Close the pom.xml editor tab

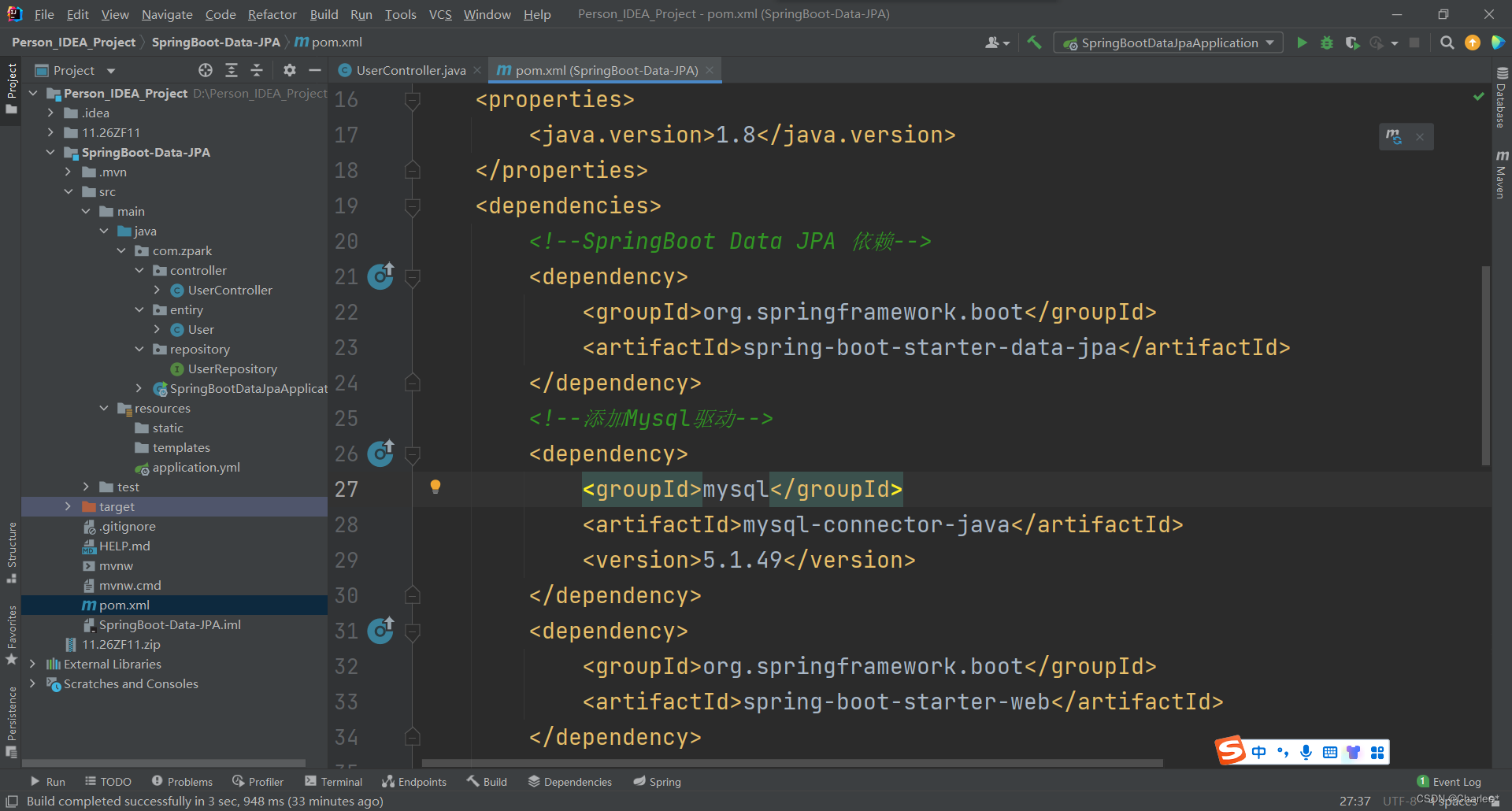click(710, 70)
